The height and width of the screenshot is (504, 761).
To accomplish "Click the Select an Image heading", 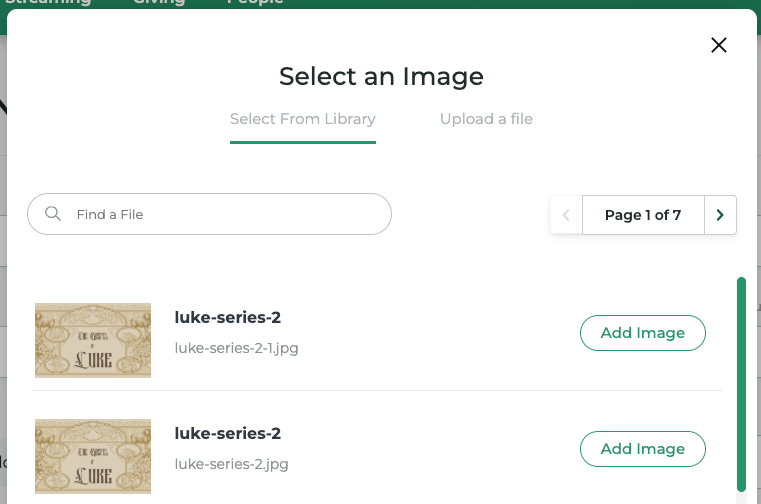I will [x=381, y=76].
